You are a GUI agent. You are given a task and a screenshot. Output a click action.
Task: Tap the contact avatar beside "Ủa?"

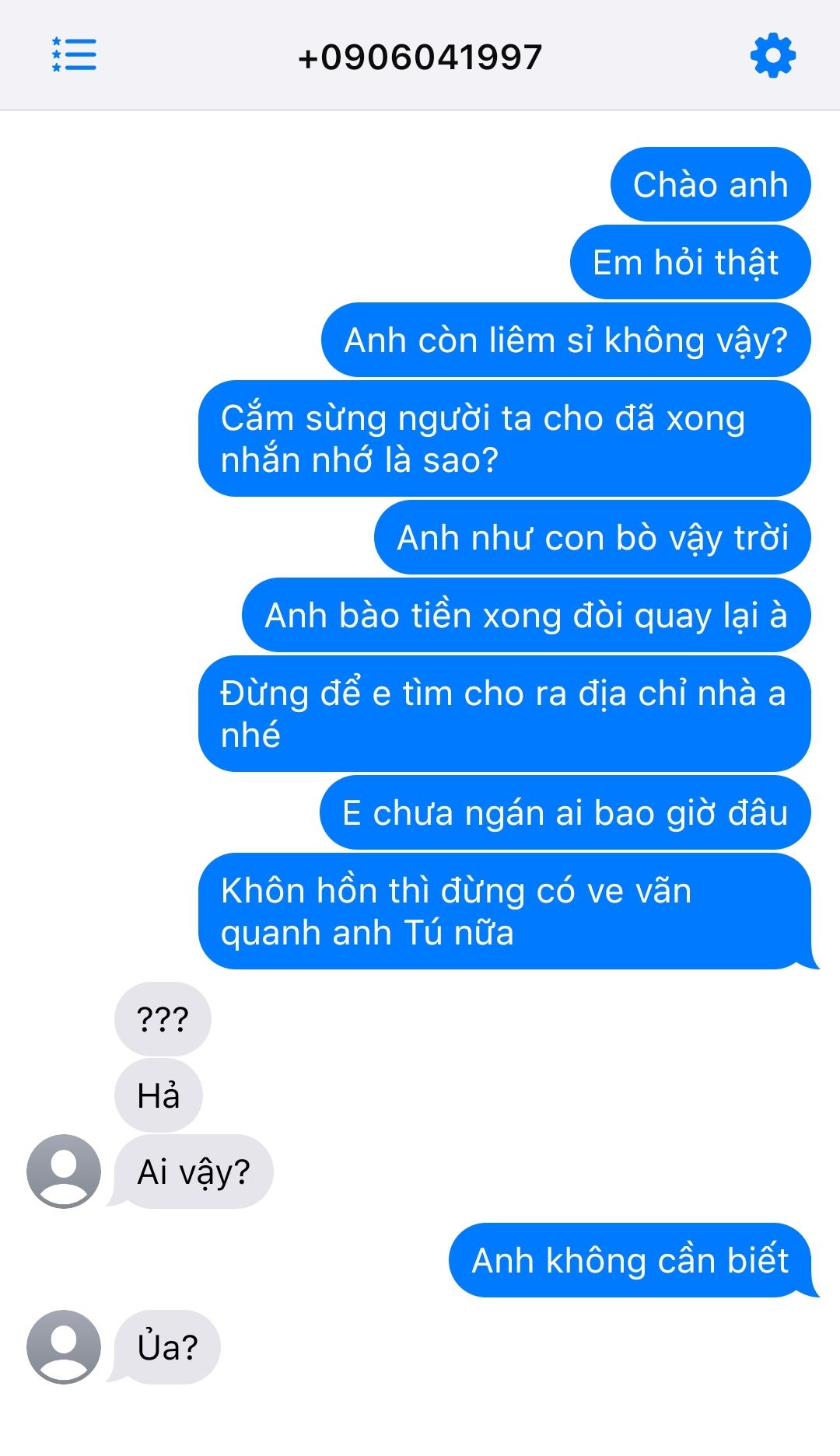pos(64,1347)
